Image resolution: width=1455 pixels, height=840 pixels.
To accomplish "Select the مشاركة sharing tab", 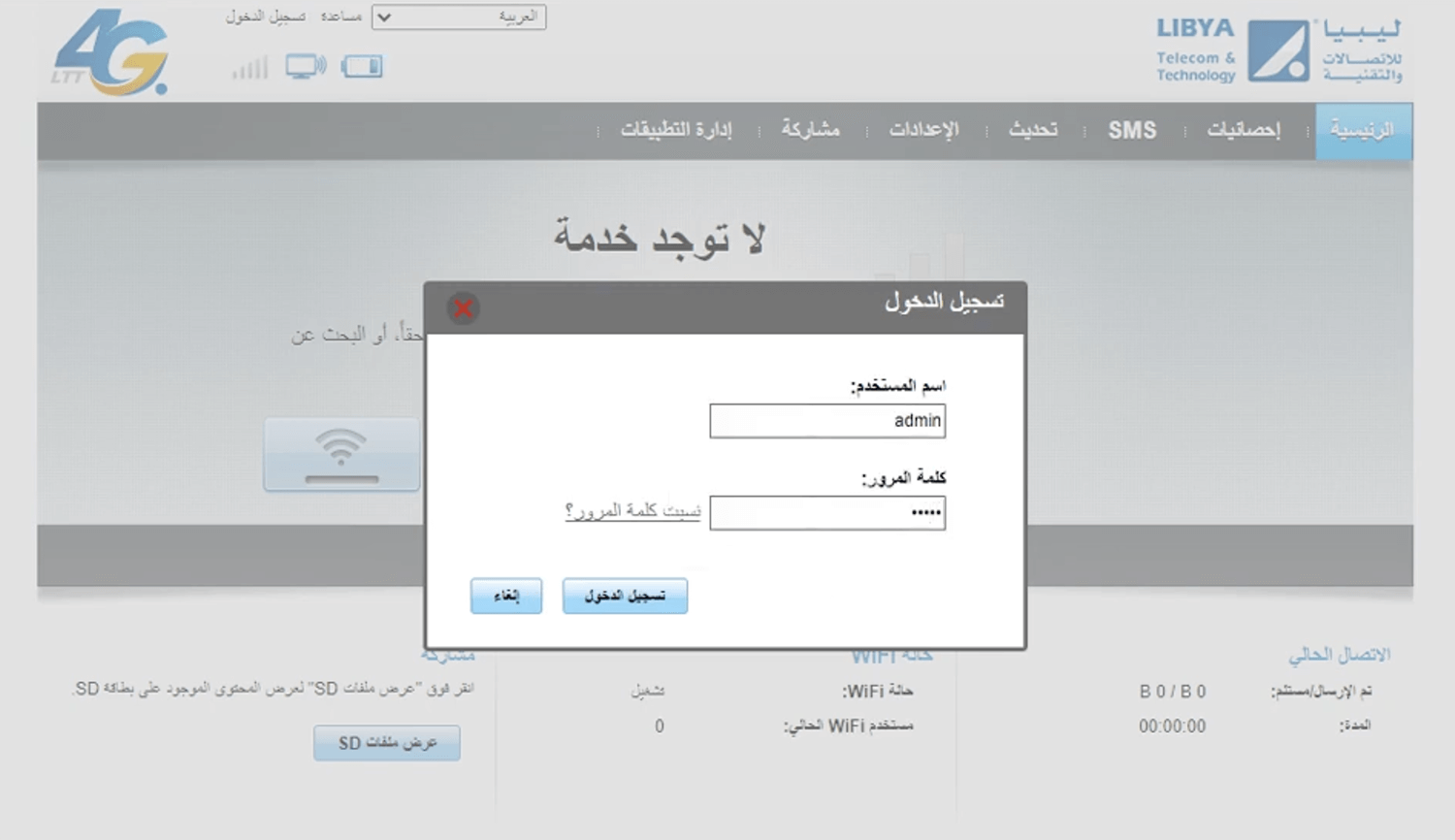I will click(x=811, y=131).
